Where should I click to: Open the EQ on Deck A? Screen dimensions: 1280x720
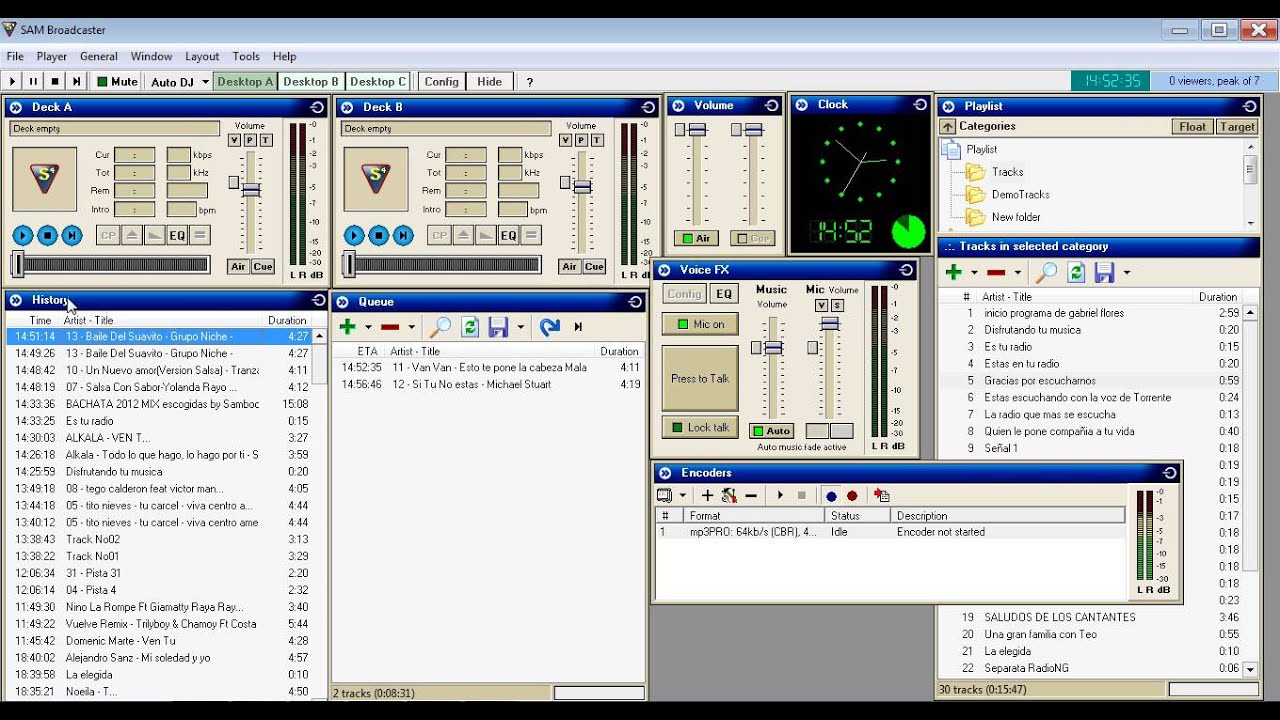tap(177, 236)
